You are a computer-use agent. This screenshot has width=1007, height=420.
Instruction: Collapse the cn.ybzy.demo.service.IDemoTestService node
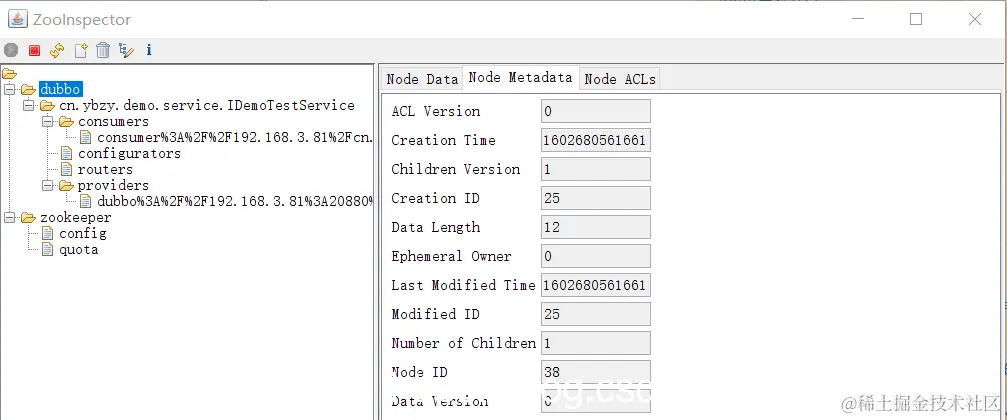pyautogui.click(x=28, y=105)
